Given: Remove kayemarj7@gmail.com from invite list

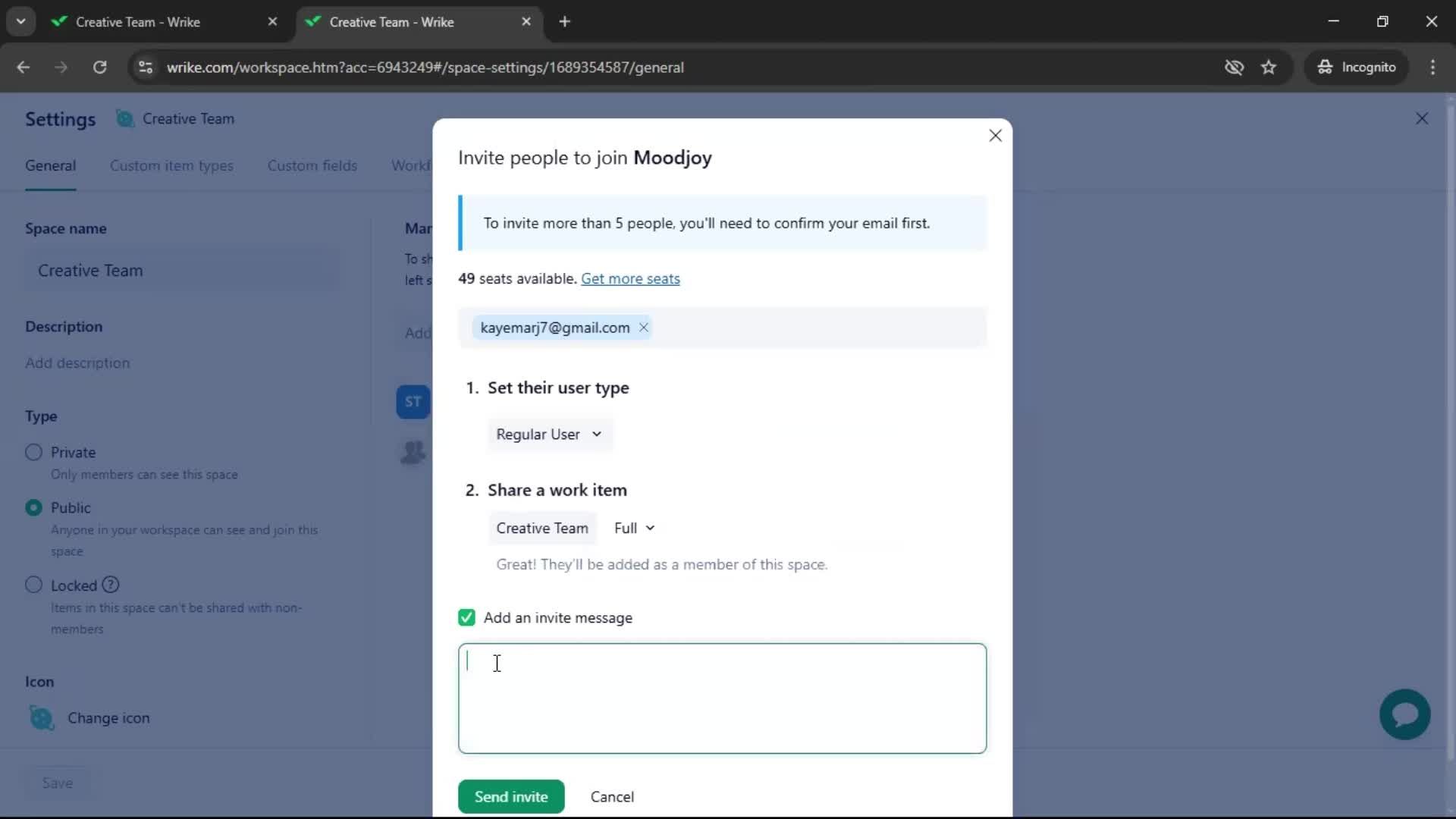Looking at the screenshot, I should click(x=643, y=328).
